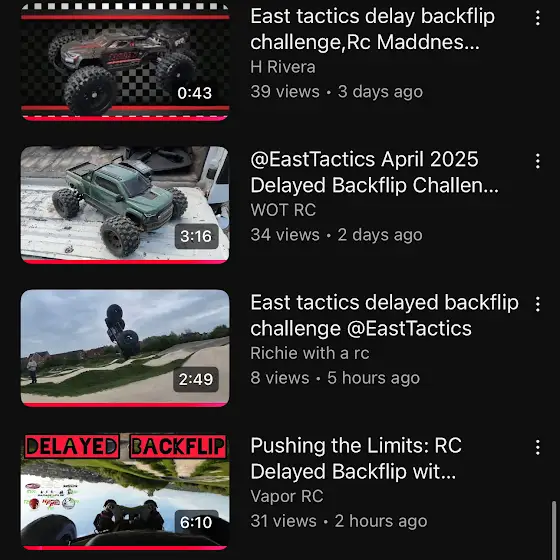Open 'Pushing the Limits: RC Delayed Backflip' title

pos(356,459)
